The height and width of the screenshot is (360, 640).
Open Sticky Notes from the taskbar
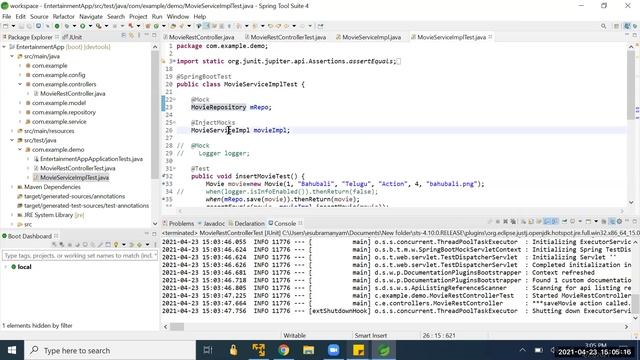358,350
